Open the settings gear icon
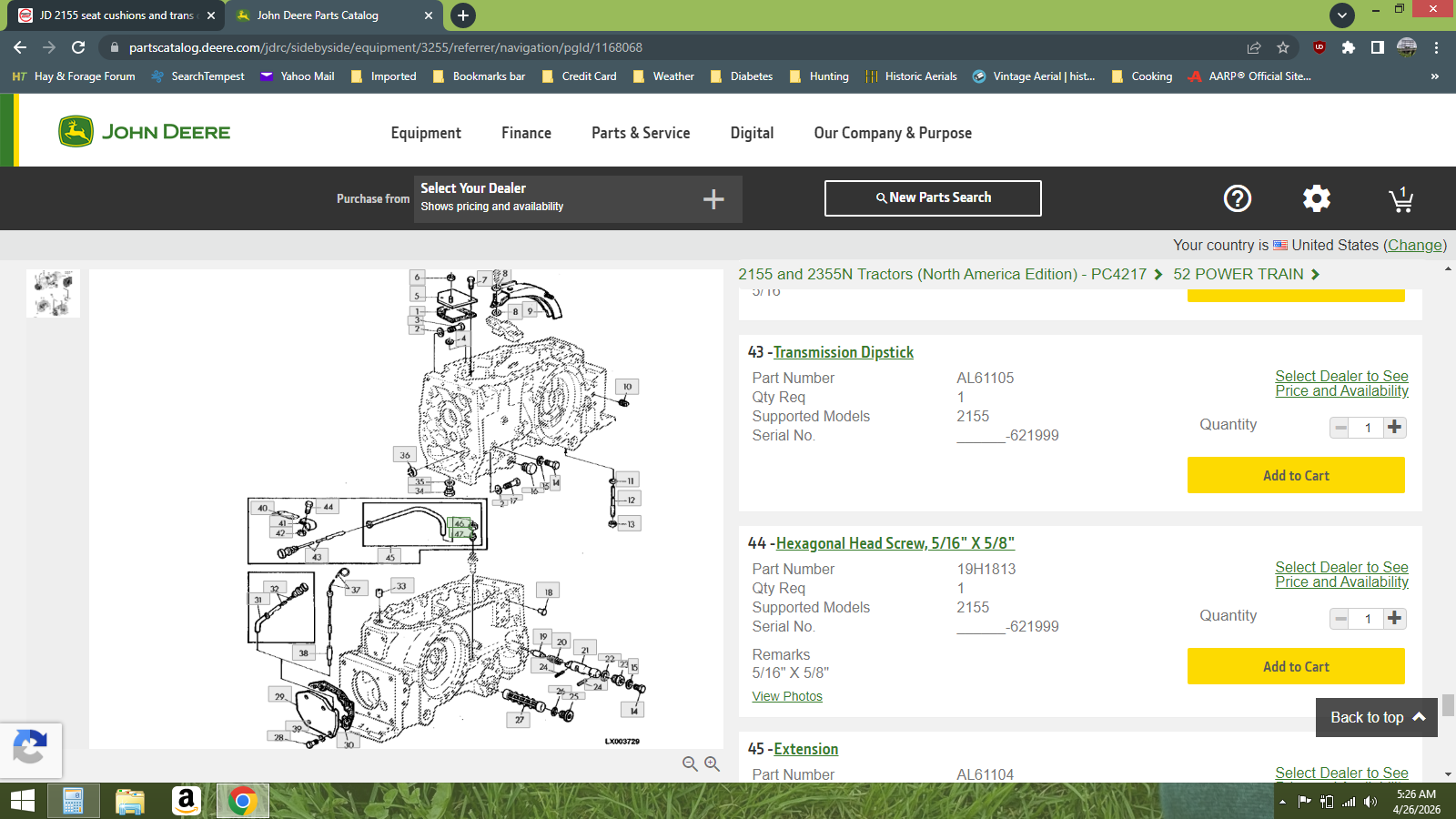The image size is (1456, 819). 1316,198
